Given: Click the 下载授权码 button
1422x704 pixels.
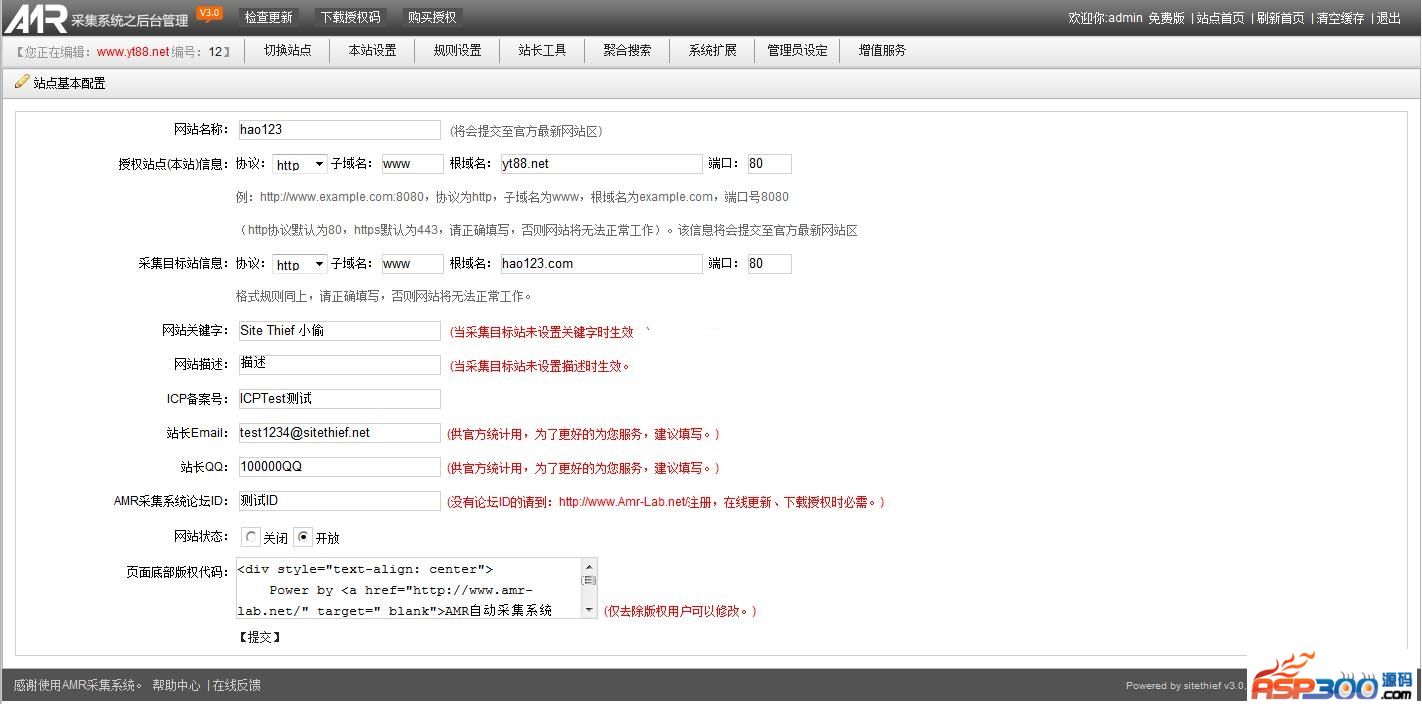Looking at the screenshot, I should [350, 17].
